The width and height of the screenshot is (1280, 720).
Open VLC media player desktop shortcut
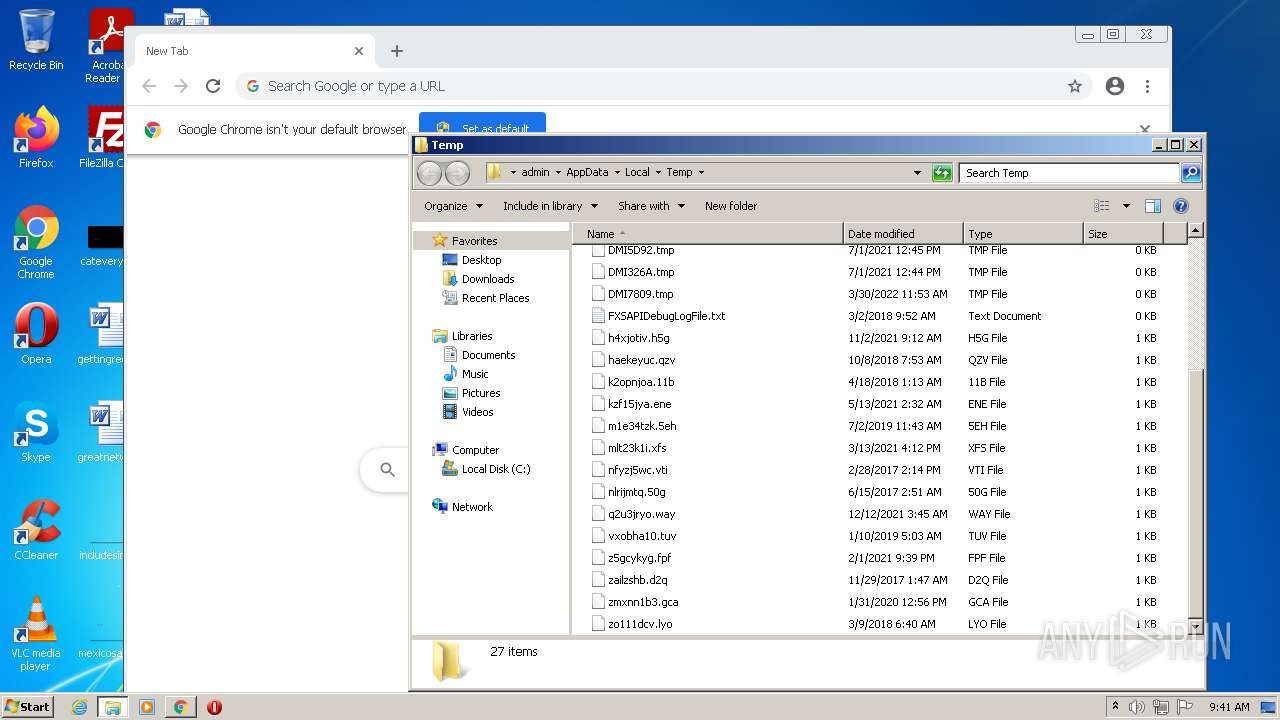click(36, 634)
